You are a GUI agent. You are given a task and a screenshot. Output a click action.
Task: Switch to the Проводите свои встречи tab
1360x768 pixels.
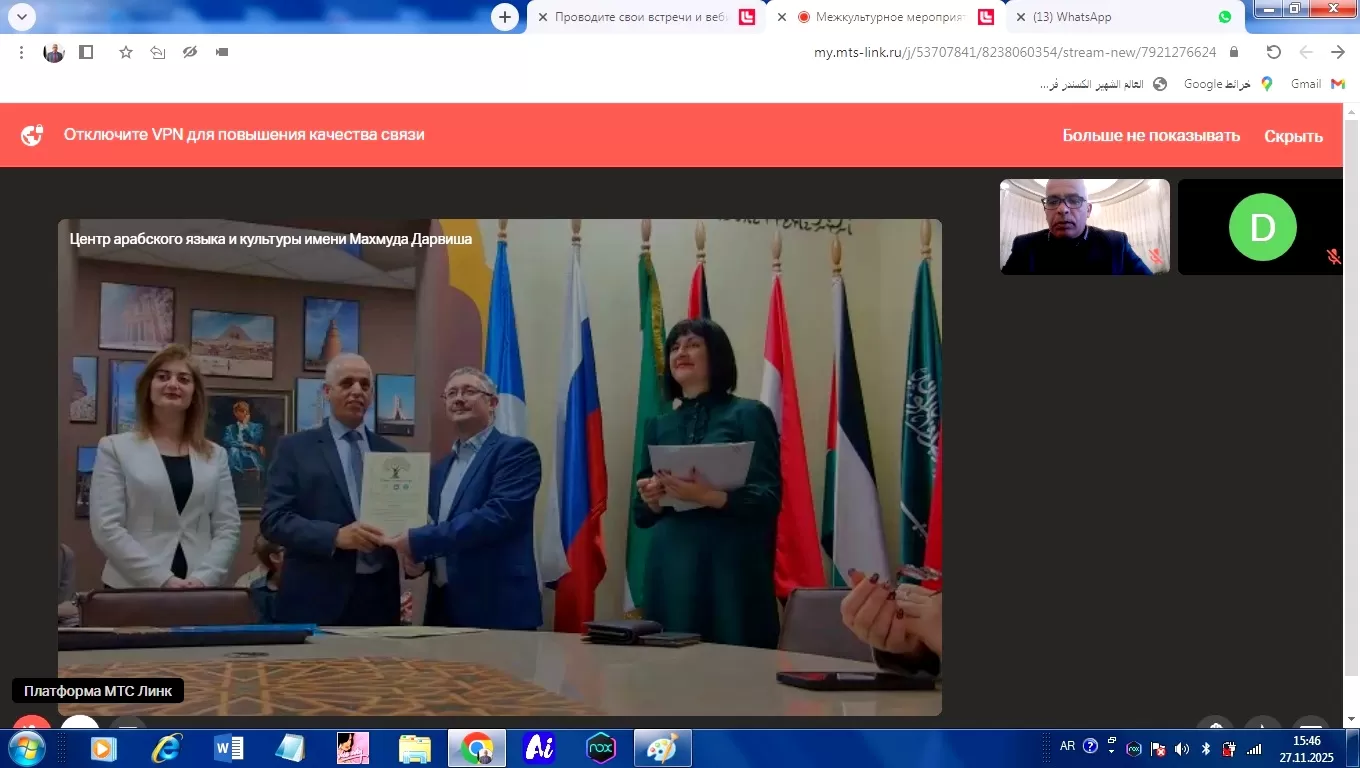coord(640,17)
